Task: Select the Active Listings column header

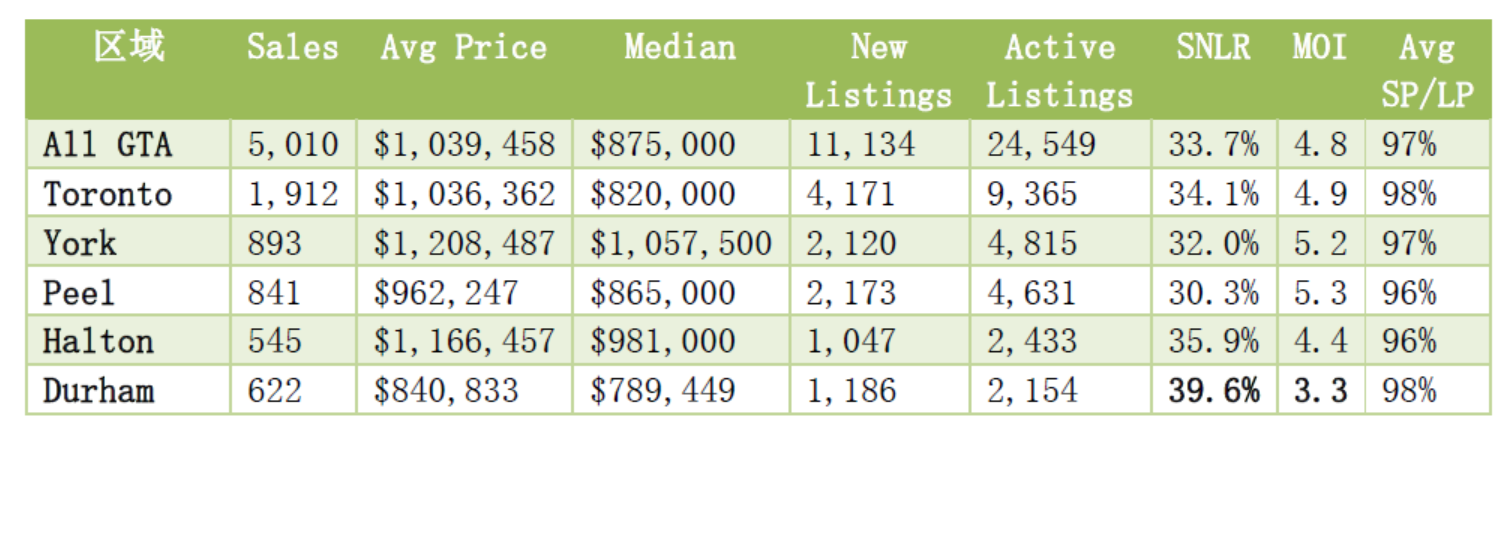Action: pyautogui.click(x=1060, y=70)
